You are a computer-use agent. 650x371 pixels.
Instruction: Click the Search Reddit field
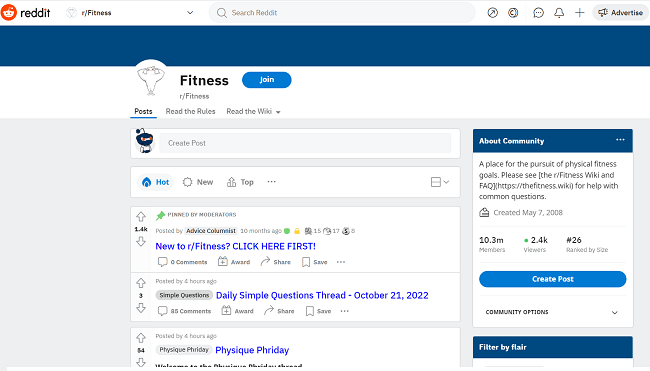coord(342,13)
